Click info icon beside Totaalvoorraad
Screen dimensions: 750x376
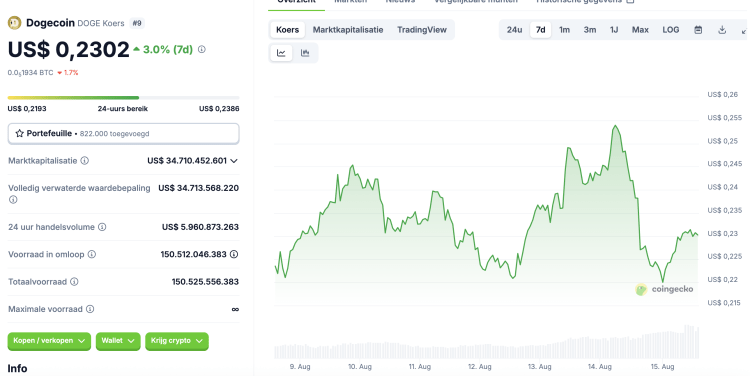[74, 282]
